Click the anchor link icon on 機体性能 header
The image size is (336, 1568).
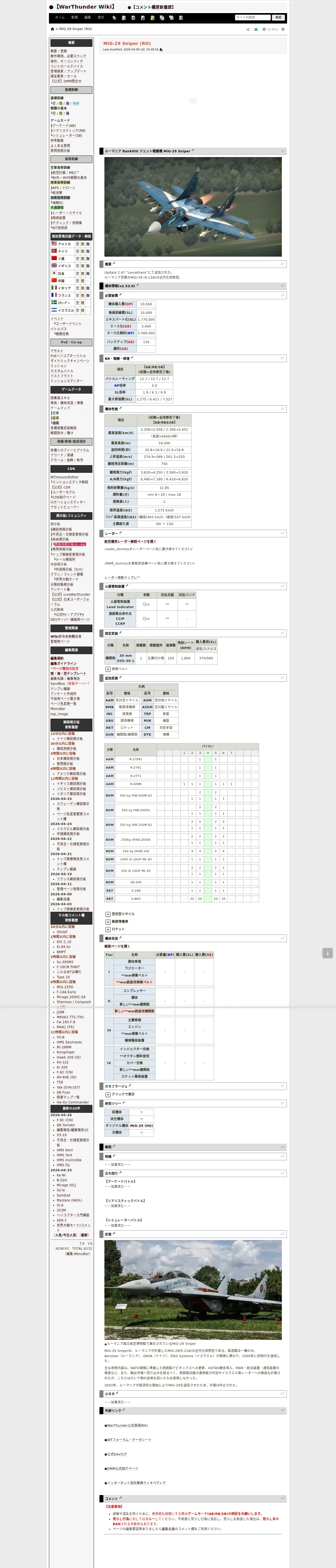point(282,409)
